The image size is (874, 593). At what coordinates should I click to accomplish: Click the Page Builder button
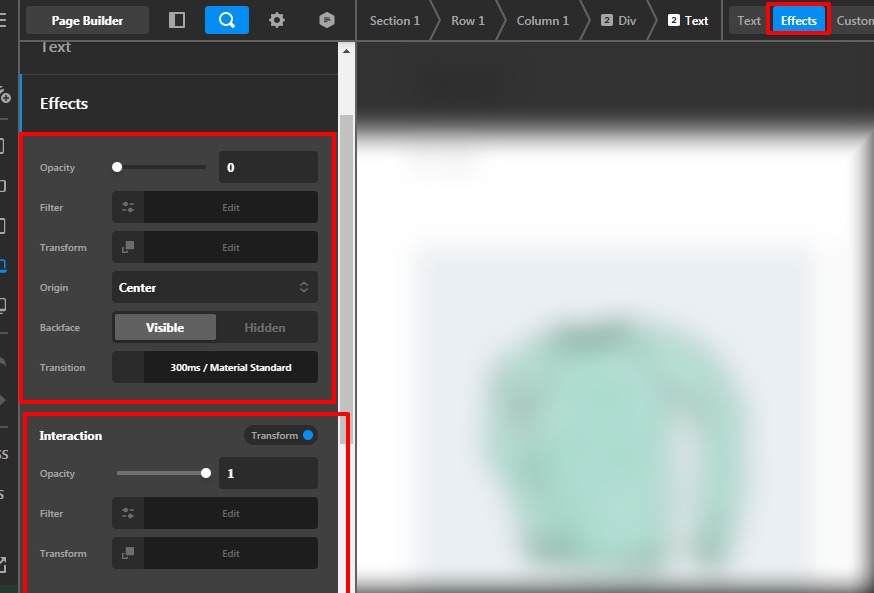[87, 19]
